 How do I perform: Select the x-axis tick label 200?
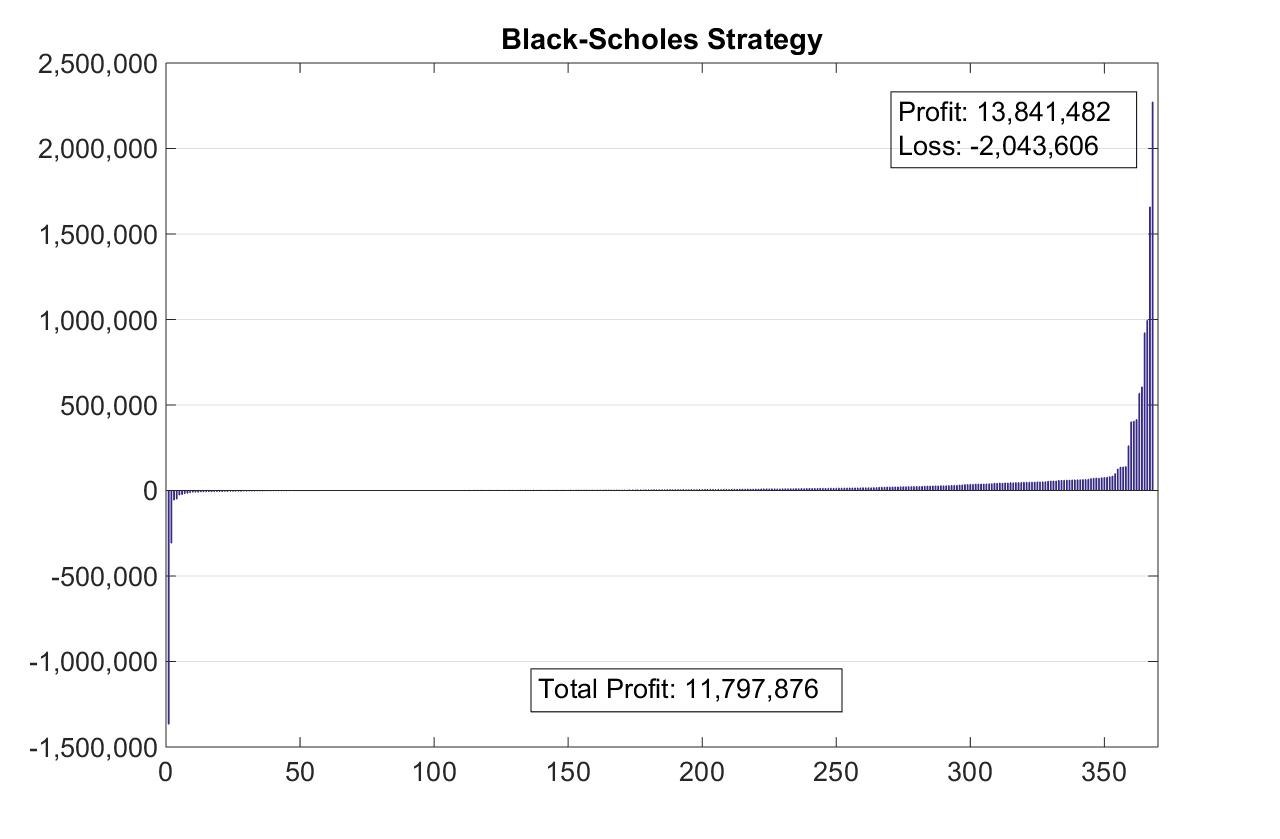pos(701,773)
